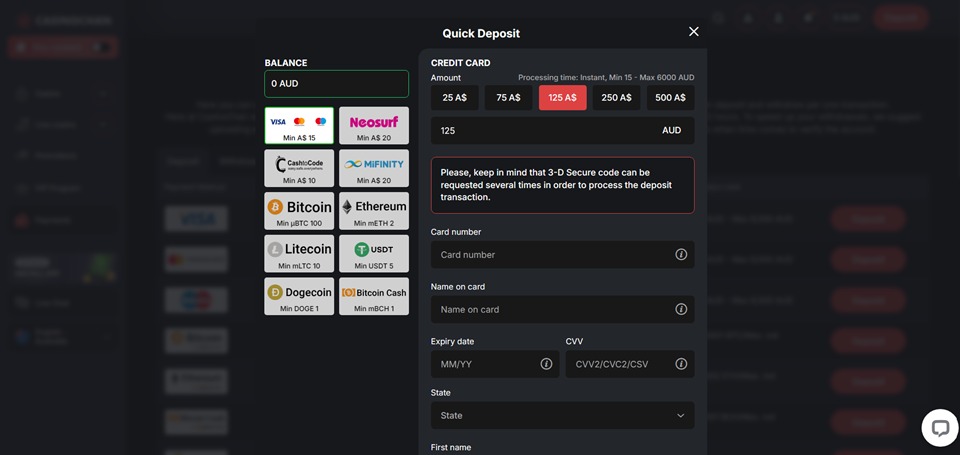Viewport: 960px width, 455px height.
Task: Open the live chat widget
Action: [x=940, y=427]
